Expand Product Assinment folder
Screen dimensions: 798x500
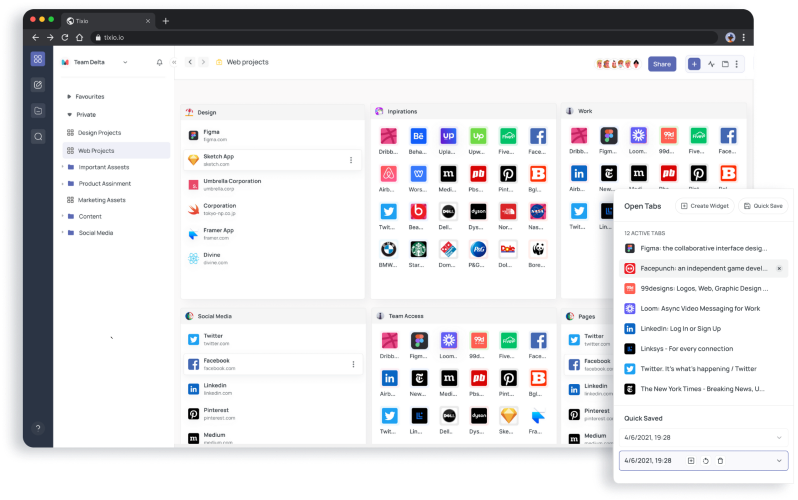63,183
